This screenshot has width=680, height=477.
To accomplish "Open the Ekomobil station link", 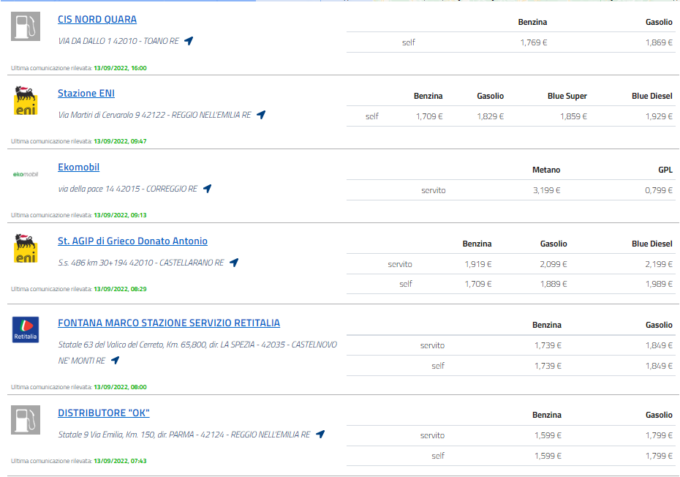I will (78, 167).
